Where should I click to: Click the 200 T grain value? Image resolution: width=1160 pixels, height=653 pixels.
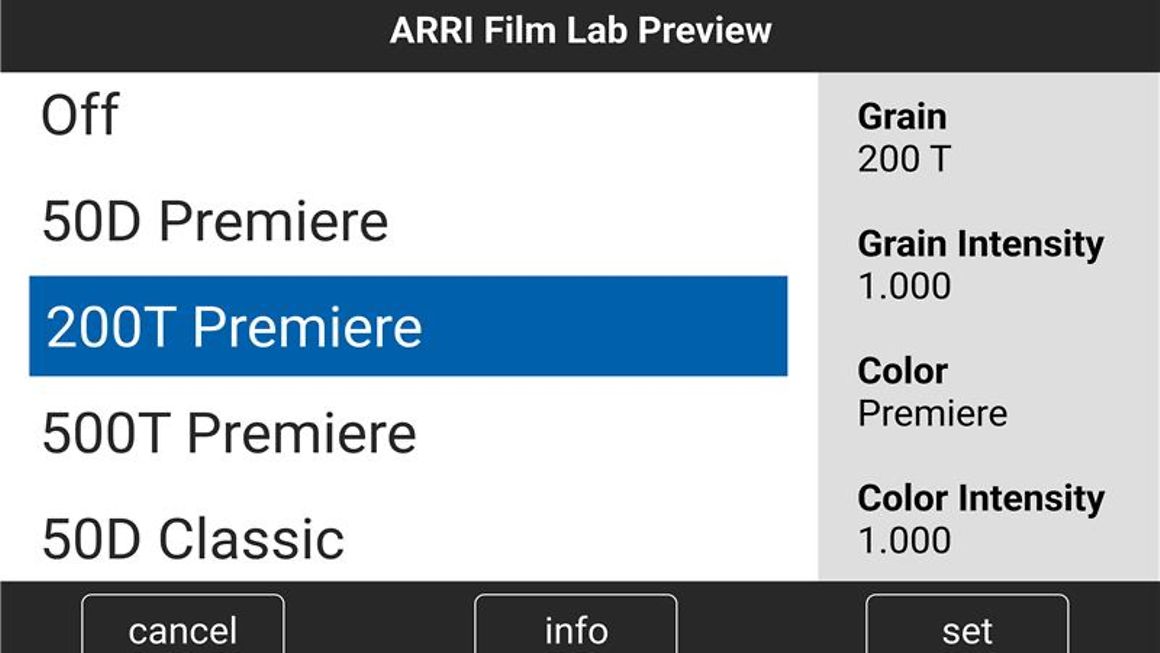904,159
